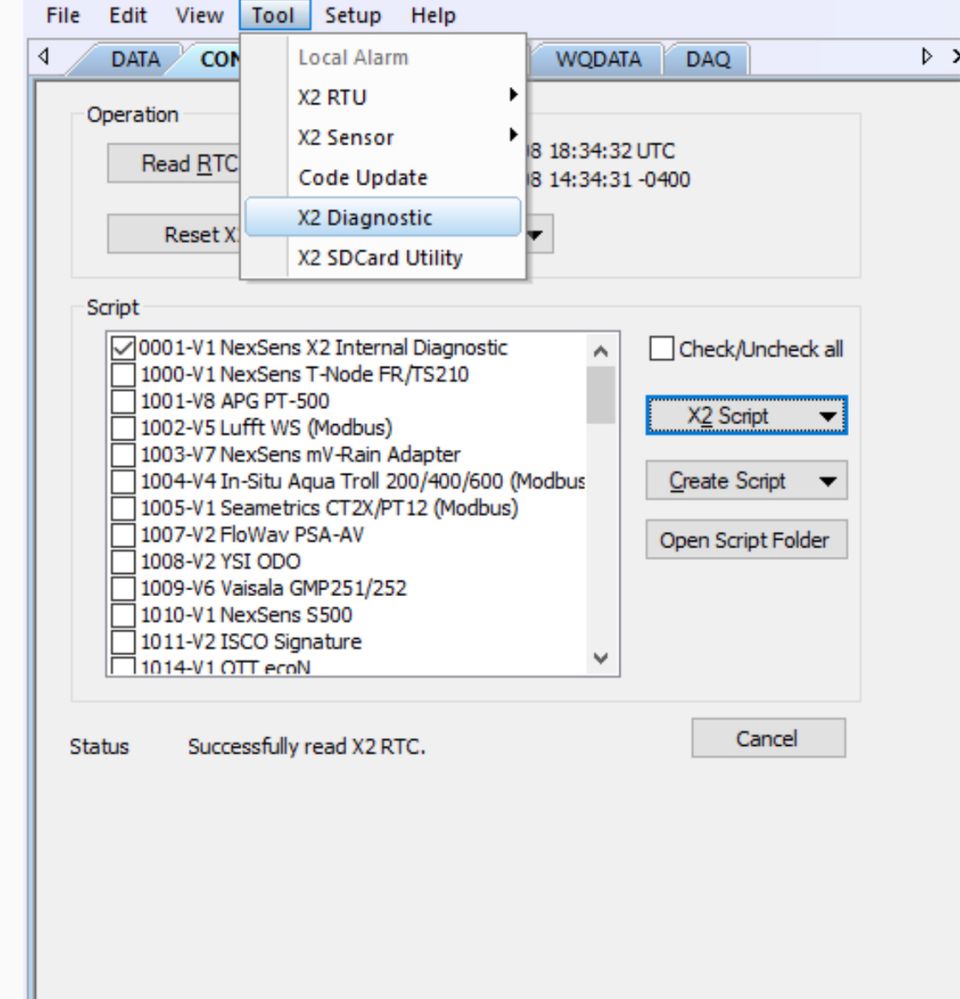Check 1010-V1 NexSens S500 script

coord(122,615)
